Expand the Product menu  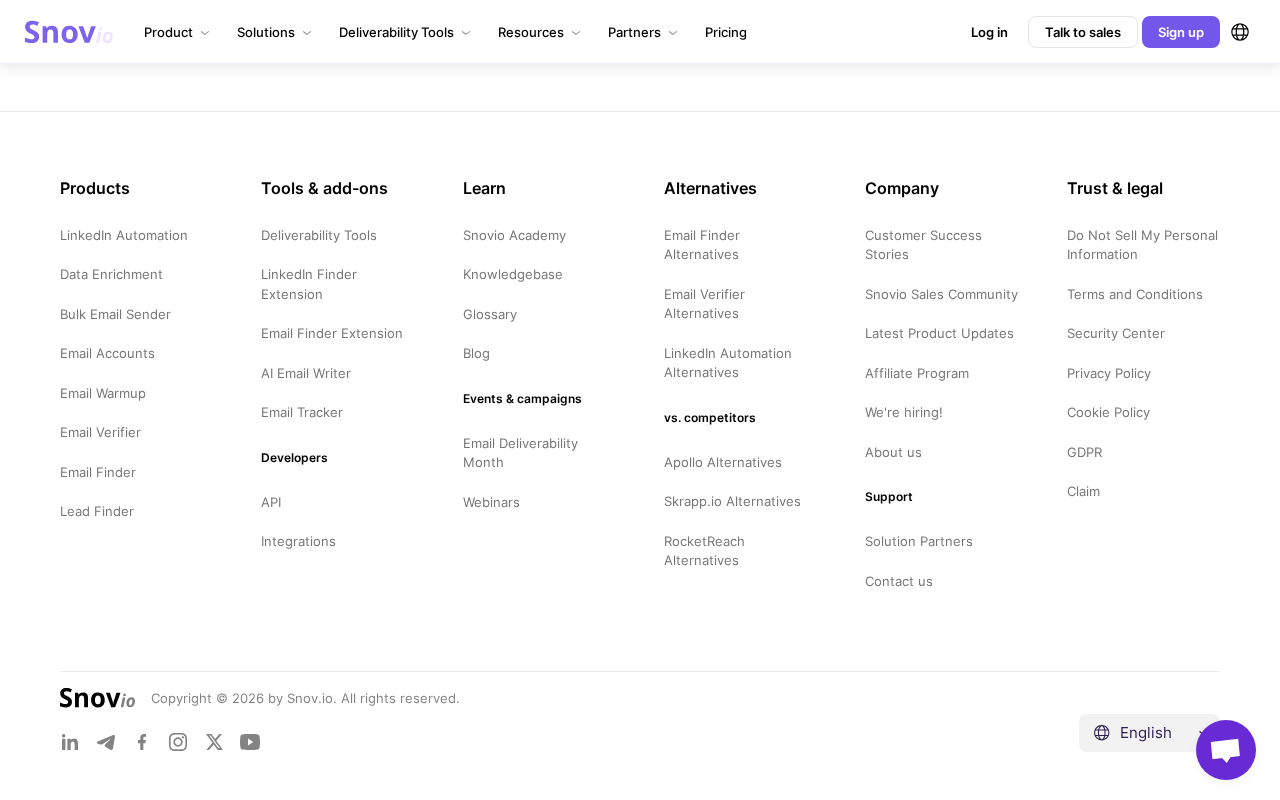coord(177,32)
